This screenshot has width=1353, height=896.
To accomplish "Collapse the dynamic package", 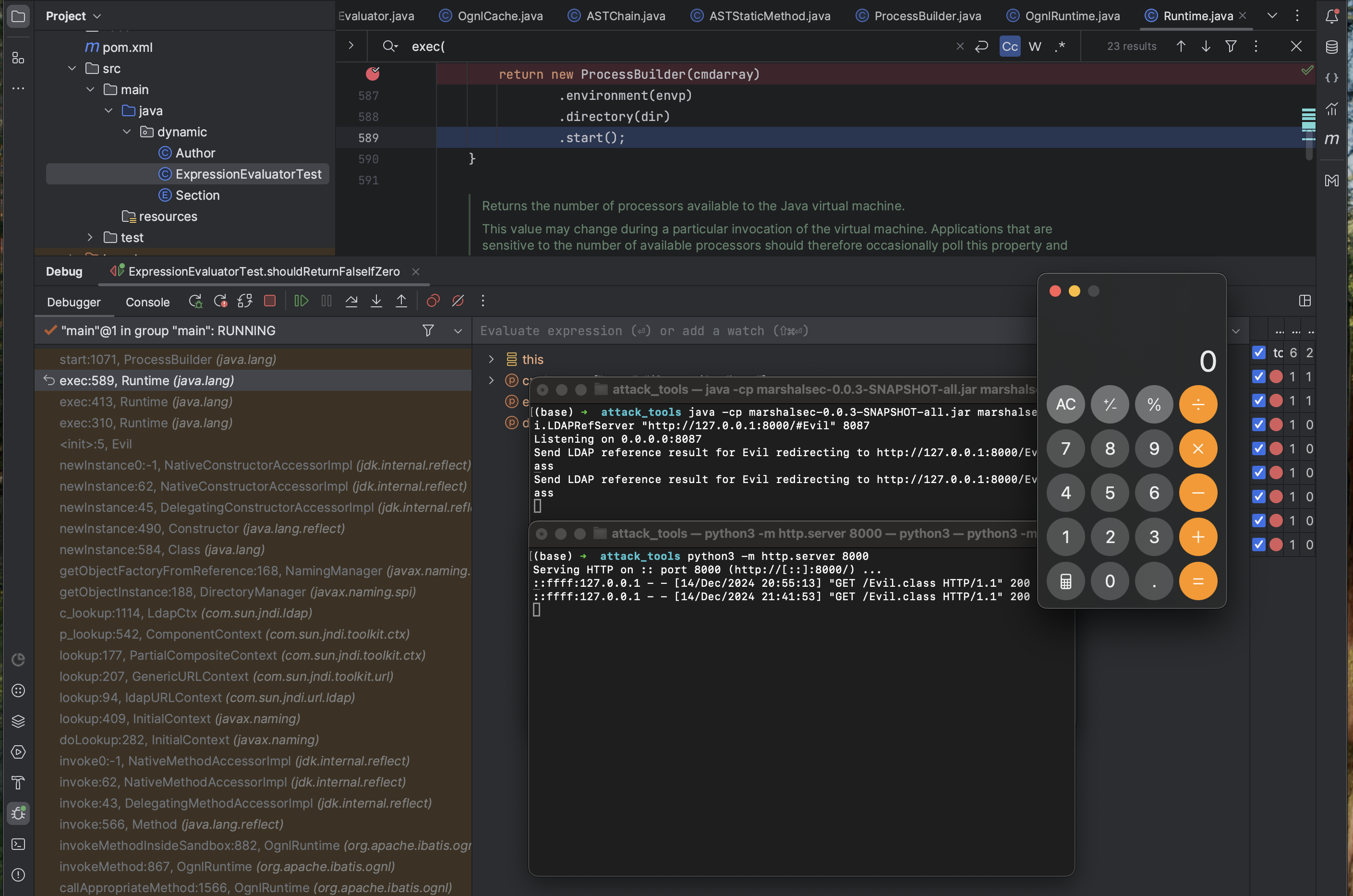I will click(127, 132).
